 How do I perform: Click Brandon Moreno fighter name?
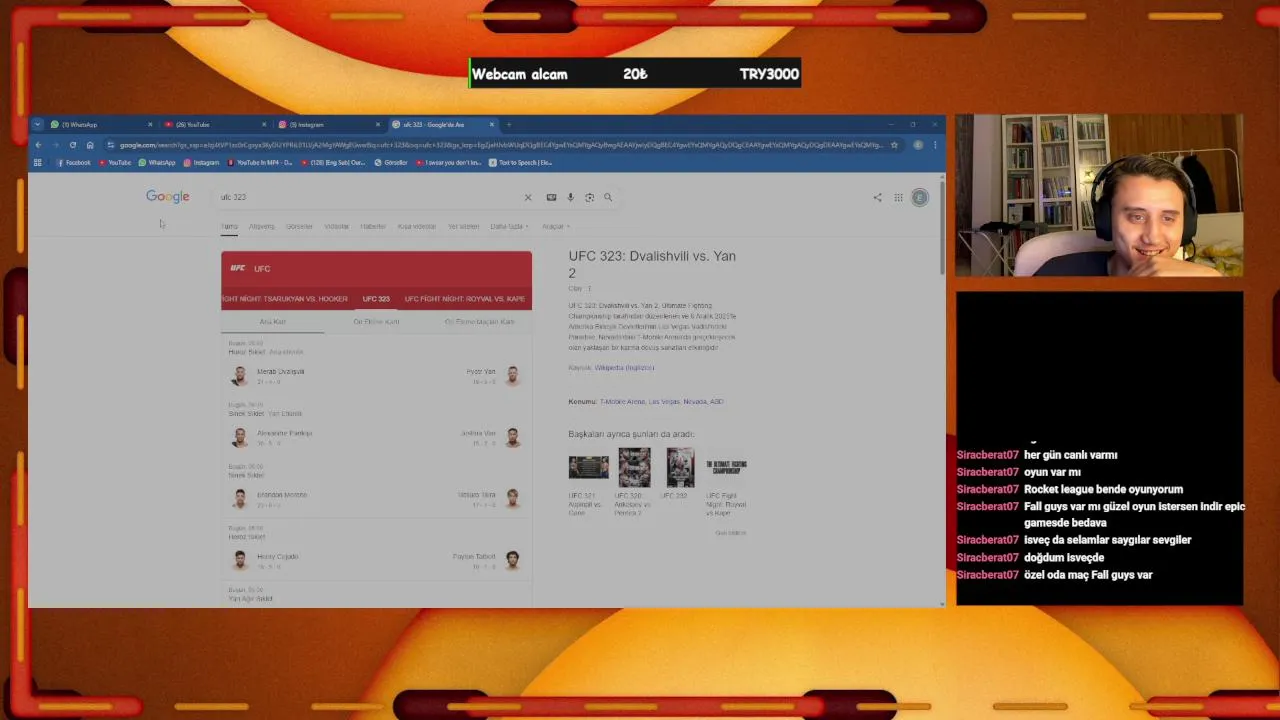pyautogui.click(x=282, y=495)
